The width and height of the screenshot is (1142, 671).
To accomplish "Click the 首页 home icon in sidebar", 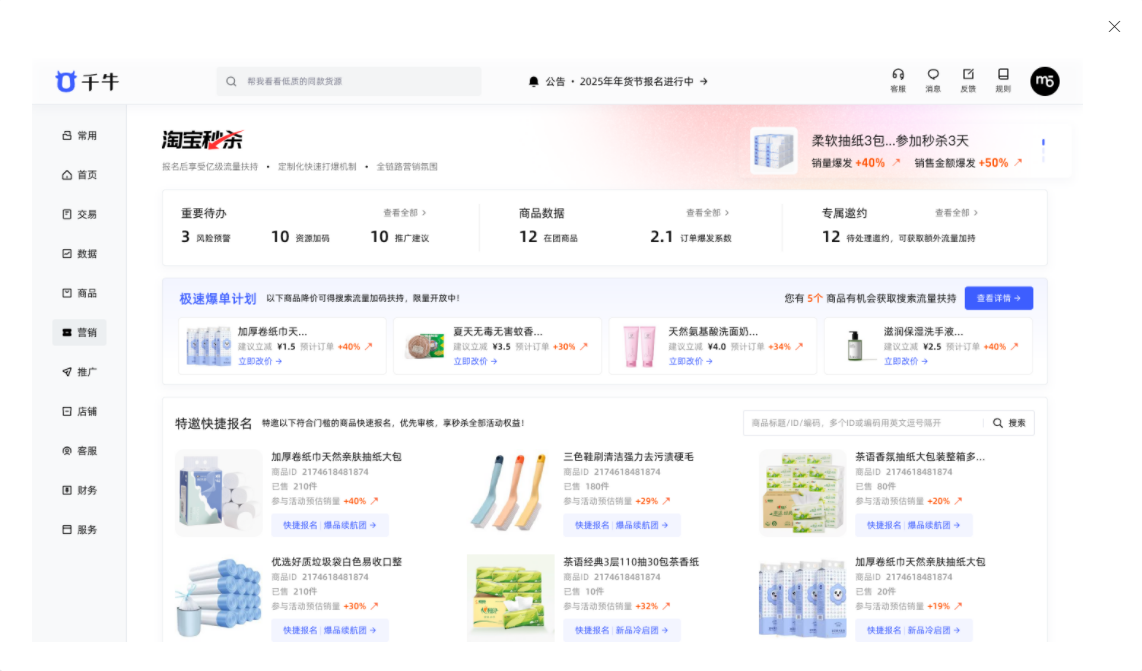I will (67, 175).
